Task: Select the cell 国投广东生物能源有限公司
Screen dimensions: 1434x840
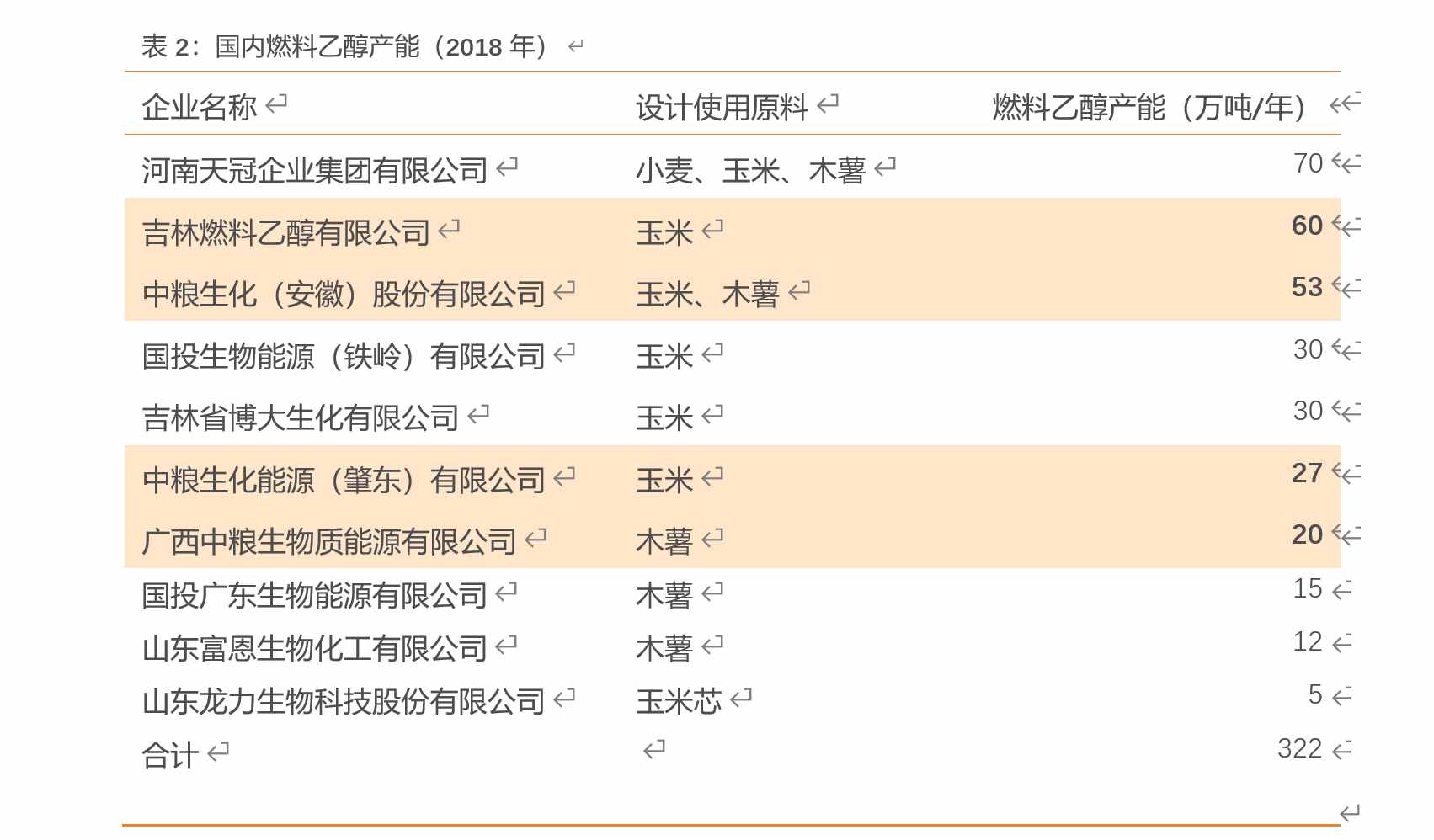Action: click(x=314, y=595)
